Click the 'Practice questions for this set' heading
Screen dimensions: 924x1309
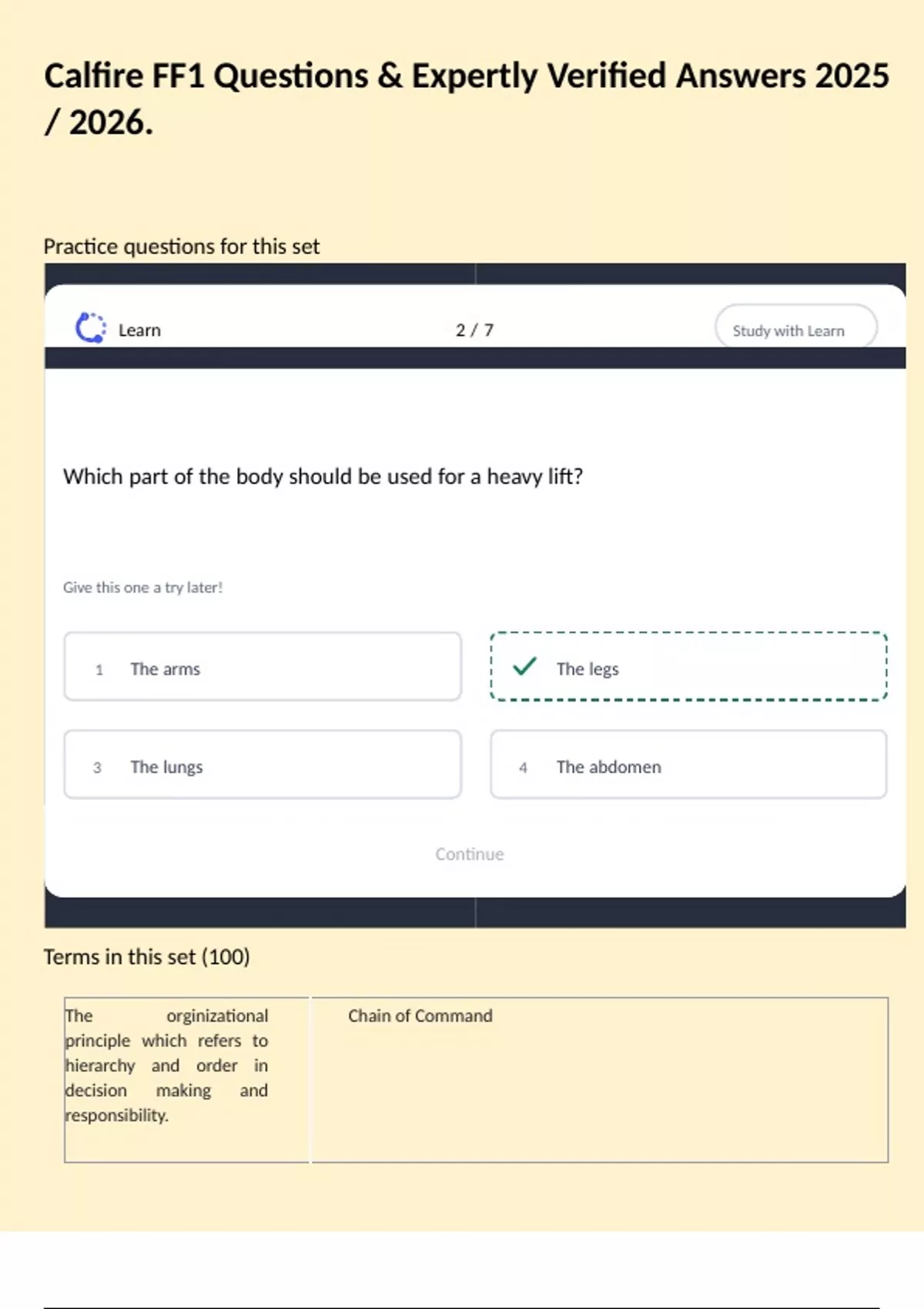pyautogui.click(x=181, y=246)
